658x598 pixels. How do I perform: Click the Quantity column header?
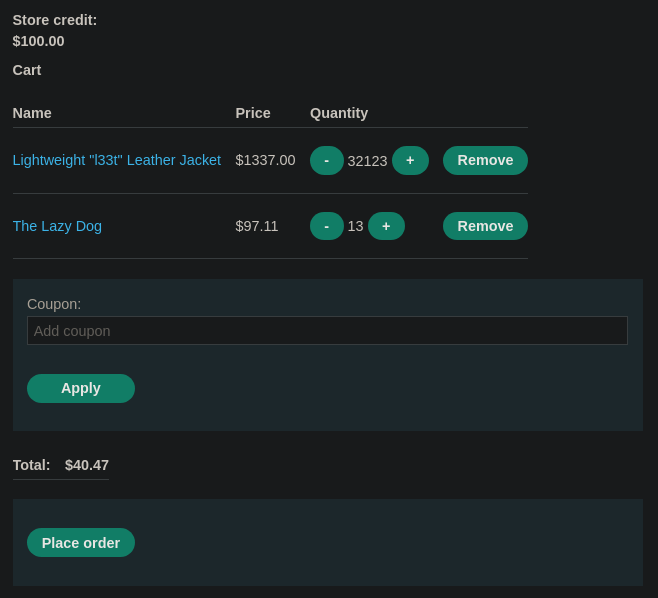click(339, 113)
